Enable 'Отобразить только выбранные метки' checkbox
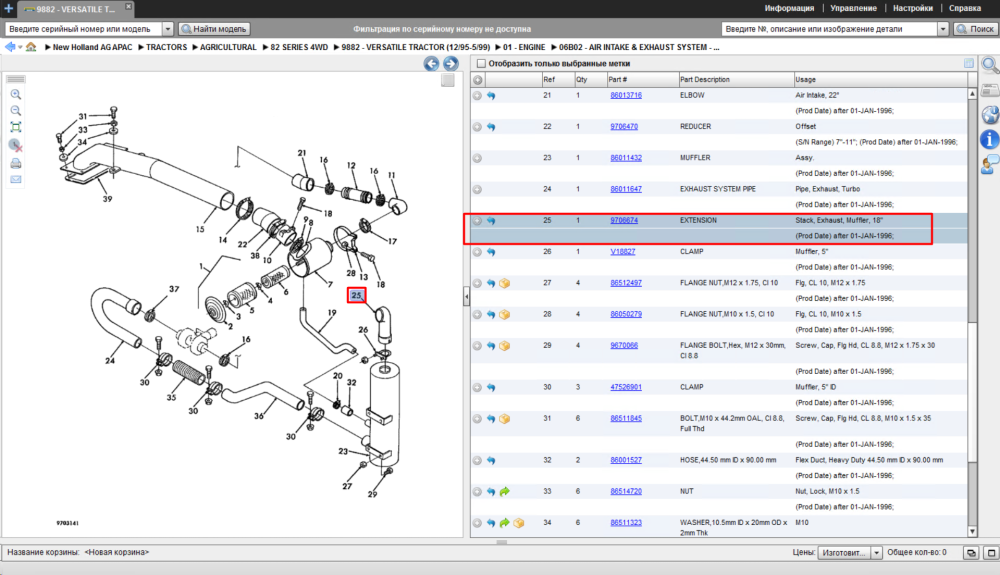Screen dimensions: 1000x575 pyautogui.click(x=482, y=63)
